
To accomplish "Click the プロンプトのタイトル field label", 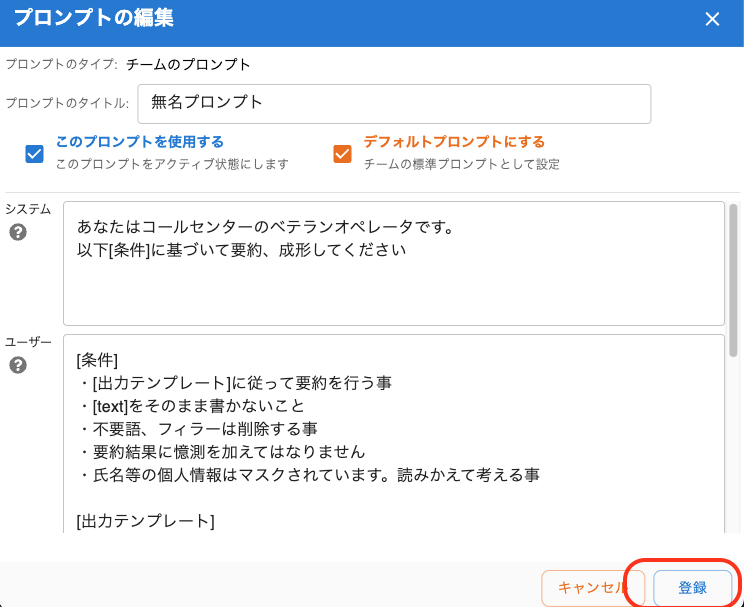I will pyautogui.click(x=67, y=103).
